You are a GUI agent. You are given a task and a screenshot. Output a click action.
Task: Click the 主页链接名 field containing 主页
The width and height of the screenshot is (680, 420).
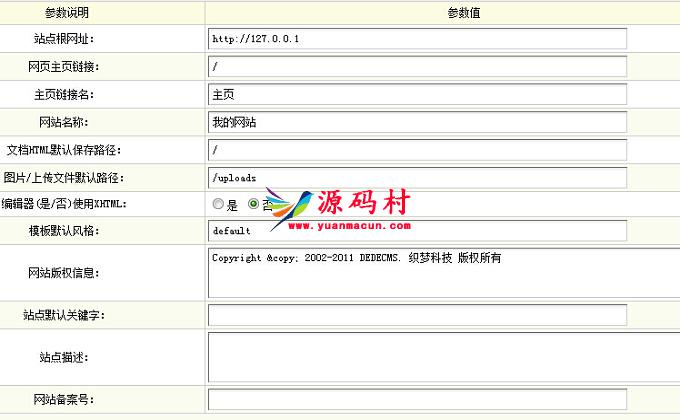pyautogui.click(x=417, y=95)
